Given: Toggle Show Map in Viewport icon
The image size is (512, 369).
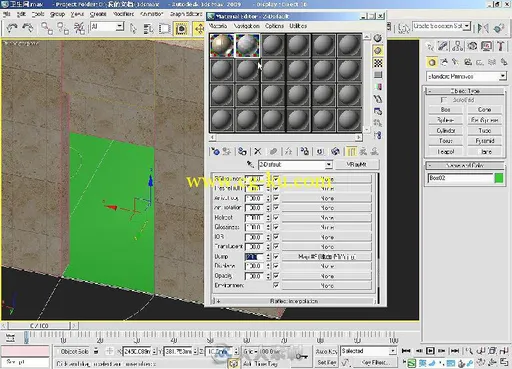Looking at the screenshot, I should [335, 152].
